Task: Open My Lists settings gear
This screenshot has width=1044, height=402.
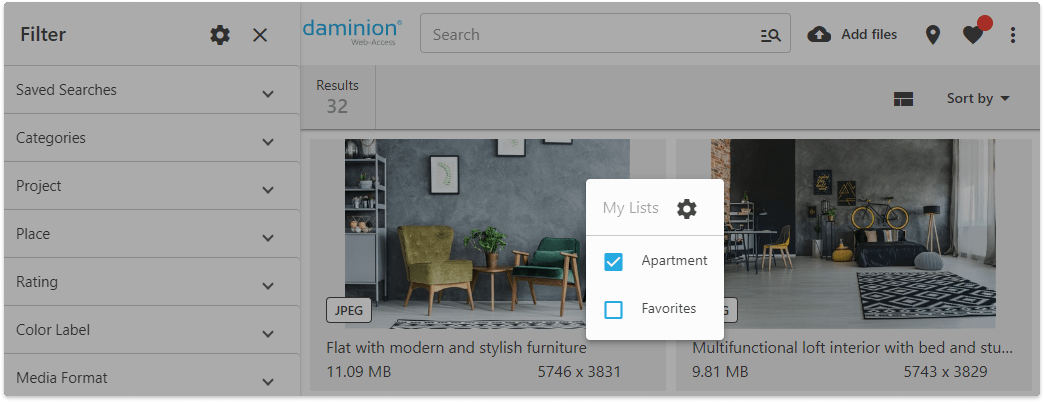Action: 686,209
